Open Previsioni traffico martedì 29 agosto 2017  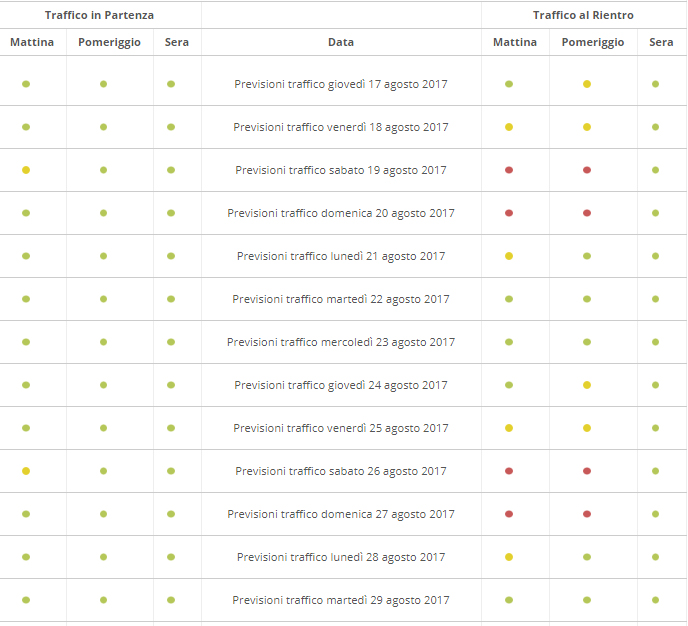tap(341, 600)
